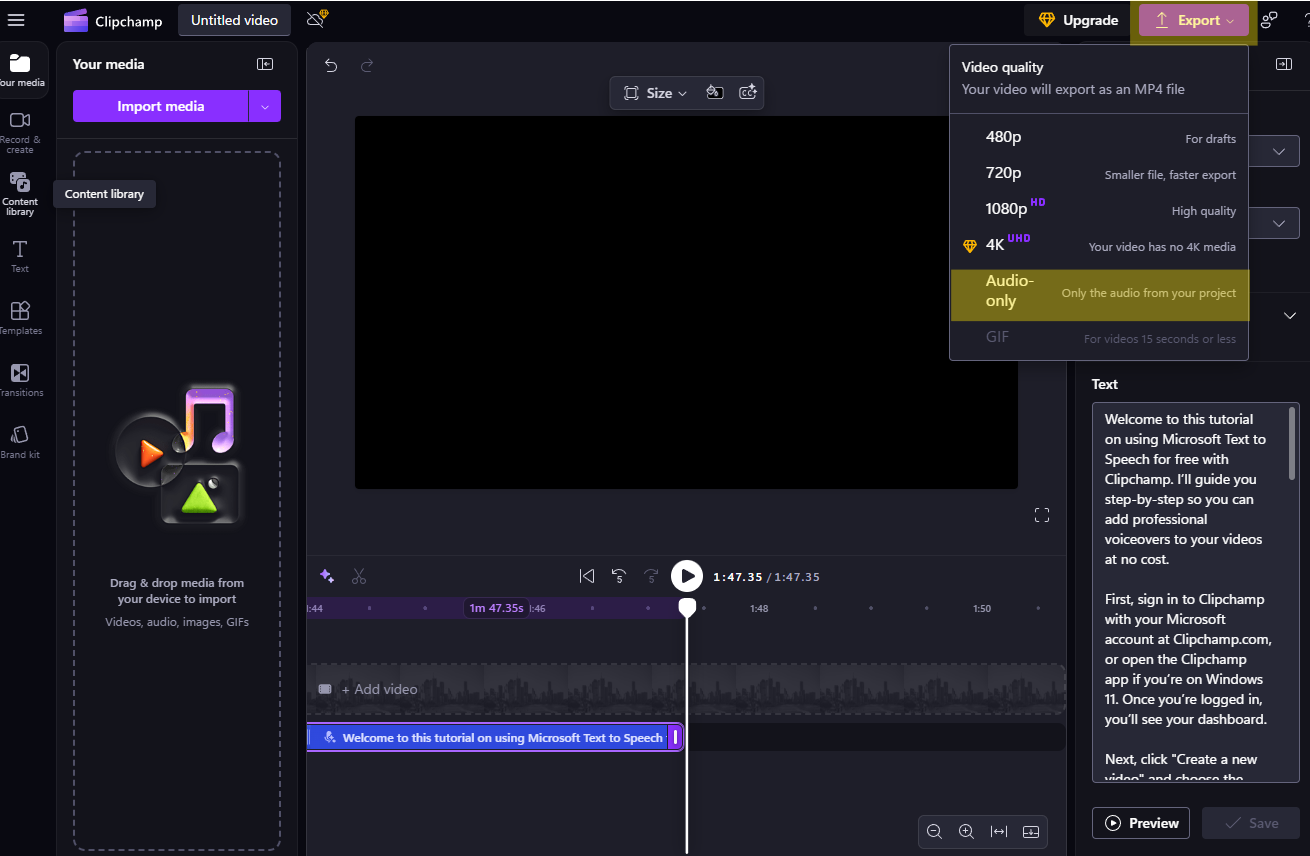Rewind five seconds
Screen dimensions: 1310x856
(x=619, y=576)
